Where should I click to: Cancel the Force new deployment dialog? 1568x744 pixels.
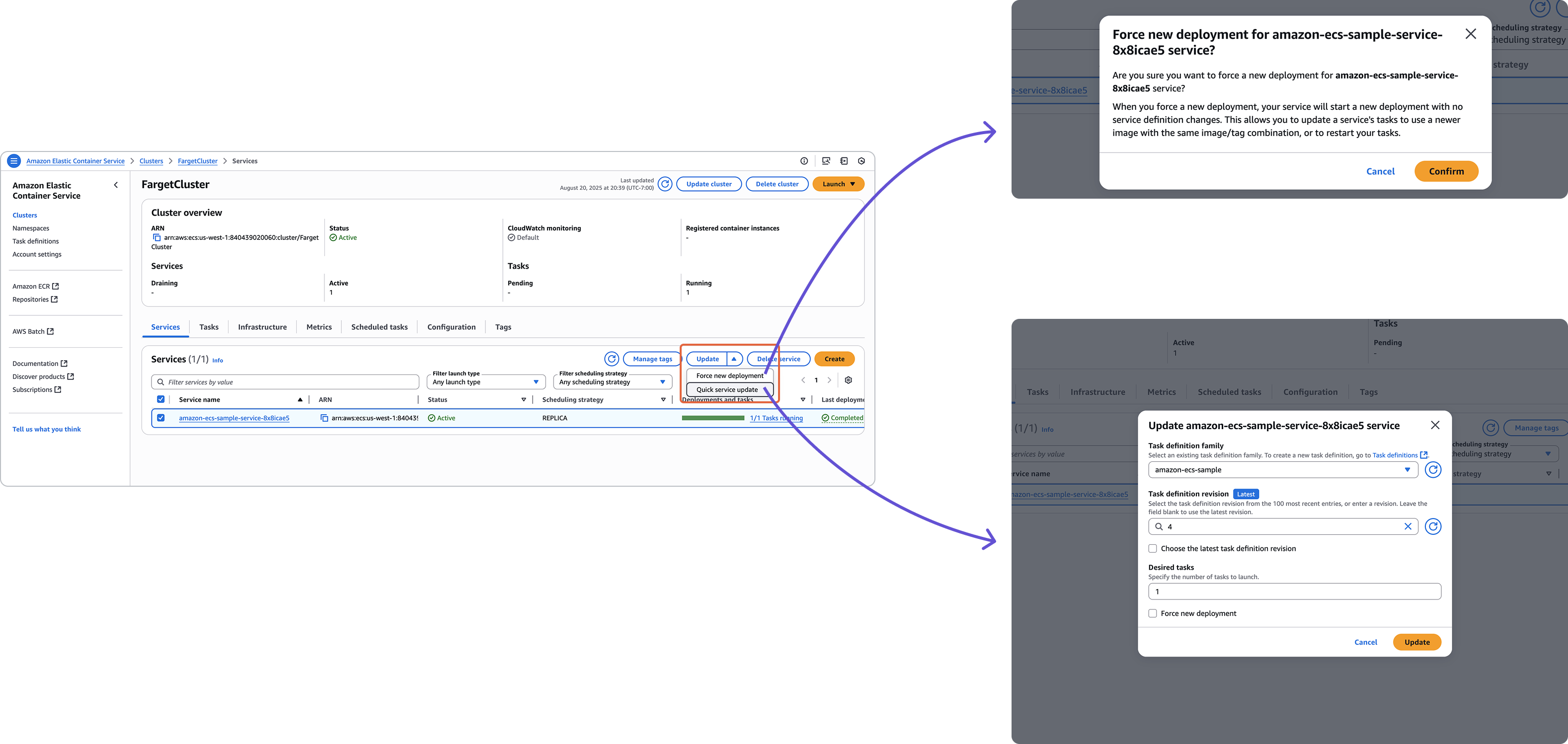point(1380,171)
